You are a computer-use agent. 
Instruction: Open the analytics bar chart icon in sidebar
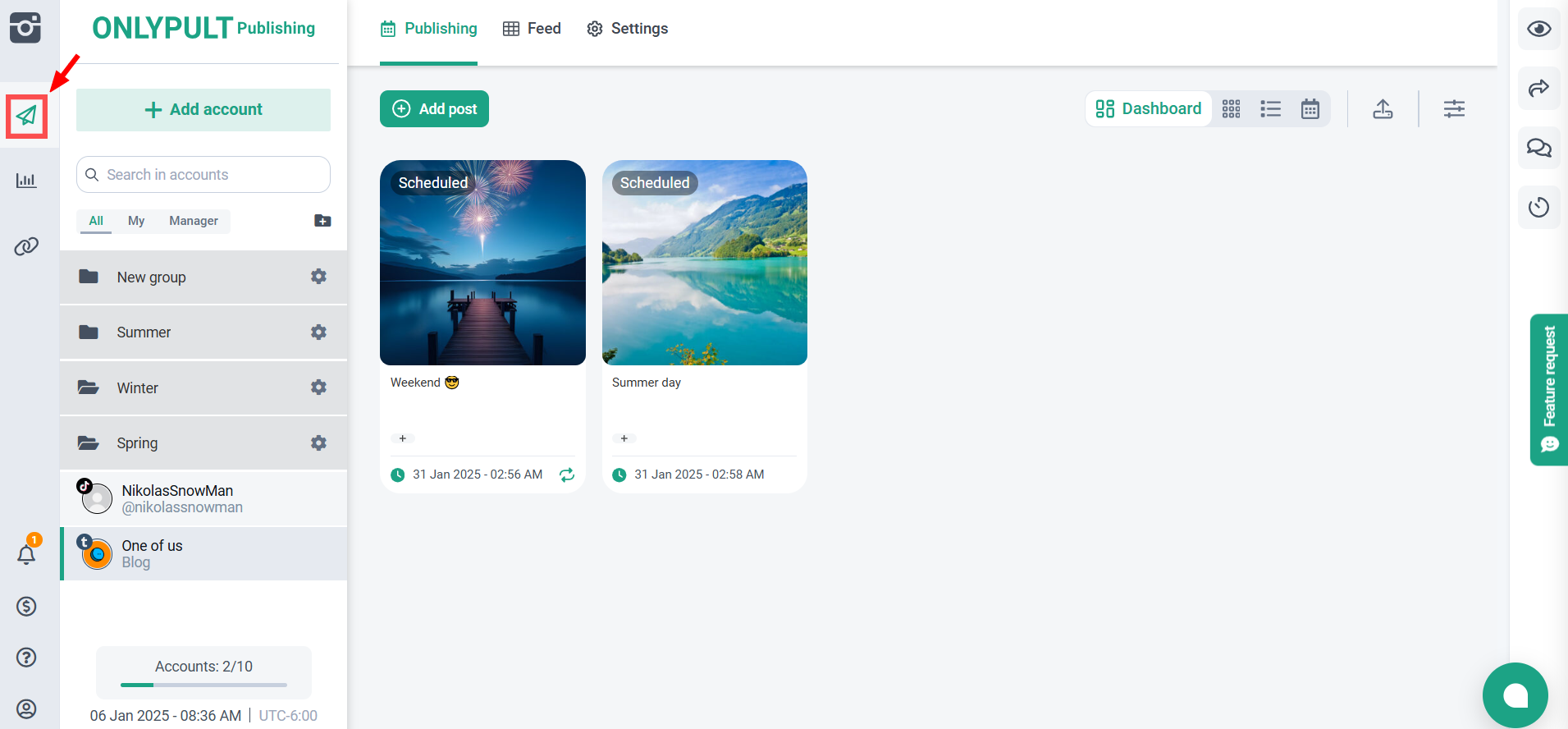click(26, 181)
